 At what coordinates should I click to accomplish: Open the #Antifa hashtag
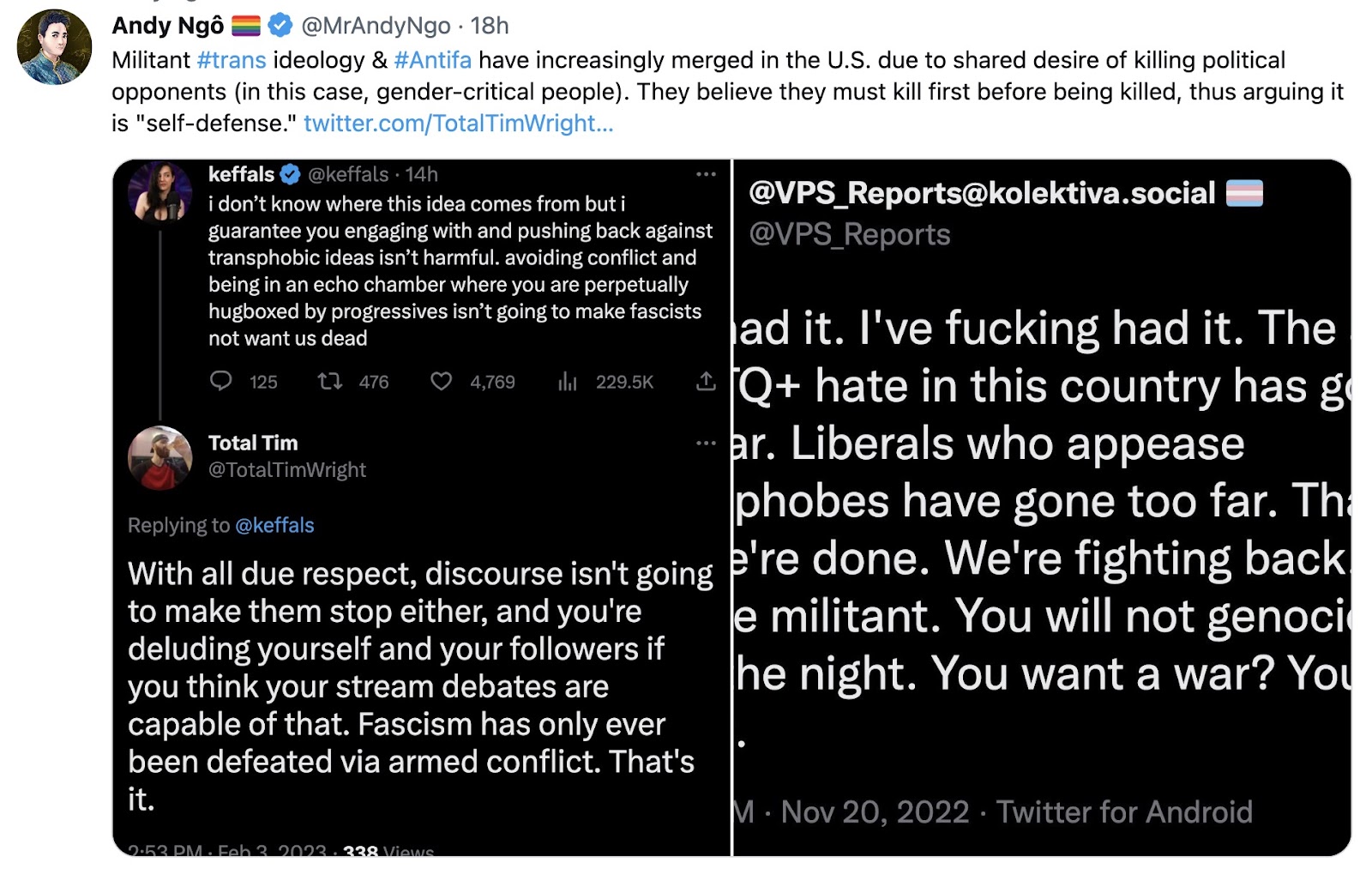pyautogui.click(x=432, y=60)
